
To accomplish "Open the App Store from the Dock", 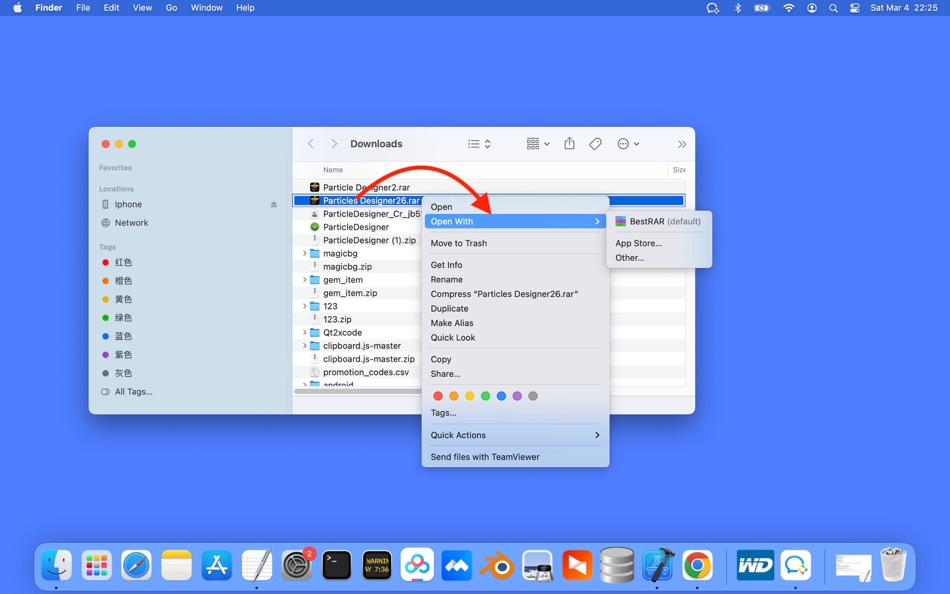I will click(x=216, y=565).
